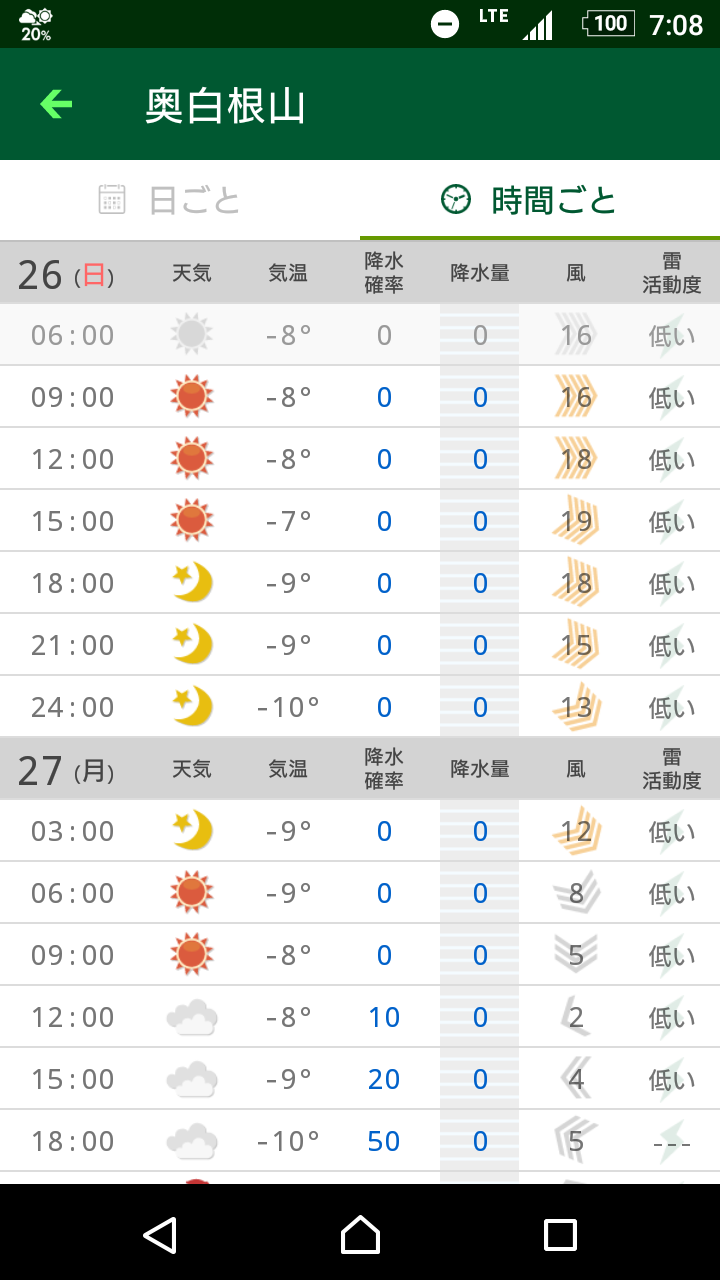Tap sunny icon for 26th 09:00
This screenshot has width=720, height=1280.
(191, 397)
